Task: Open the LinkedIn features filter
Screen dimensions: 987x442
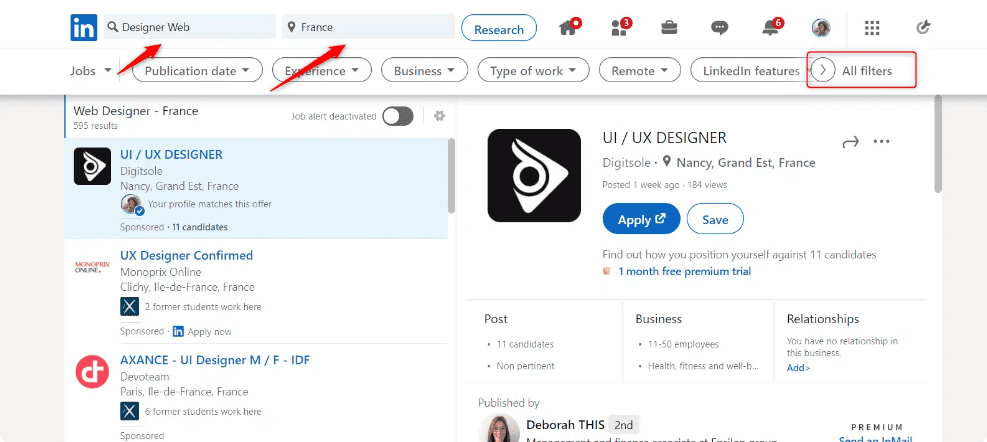Action: [x=750, y=71]
